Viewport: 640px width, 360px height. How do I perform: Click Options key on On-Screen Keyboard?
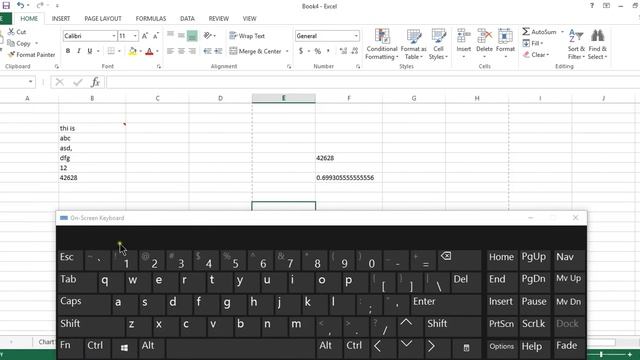tap(502, 347)
